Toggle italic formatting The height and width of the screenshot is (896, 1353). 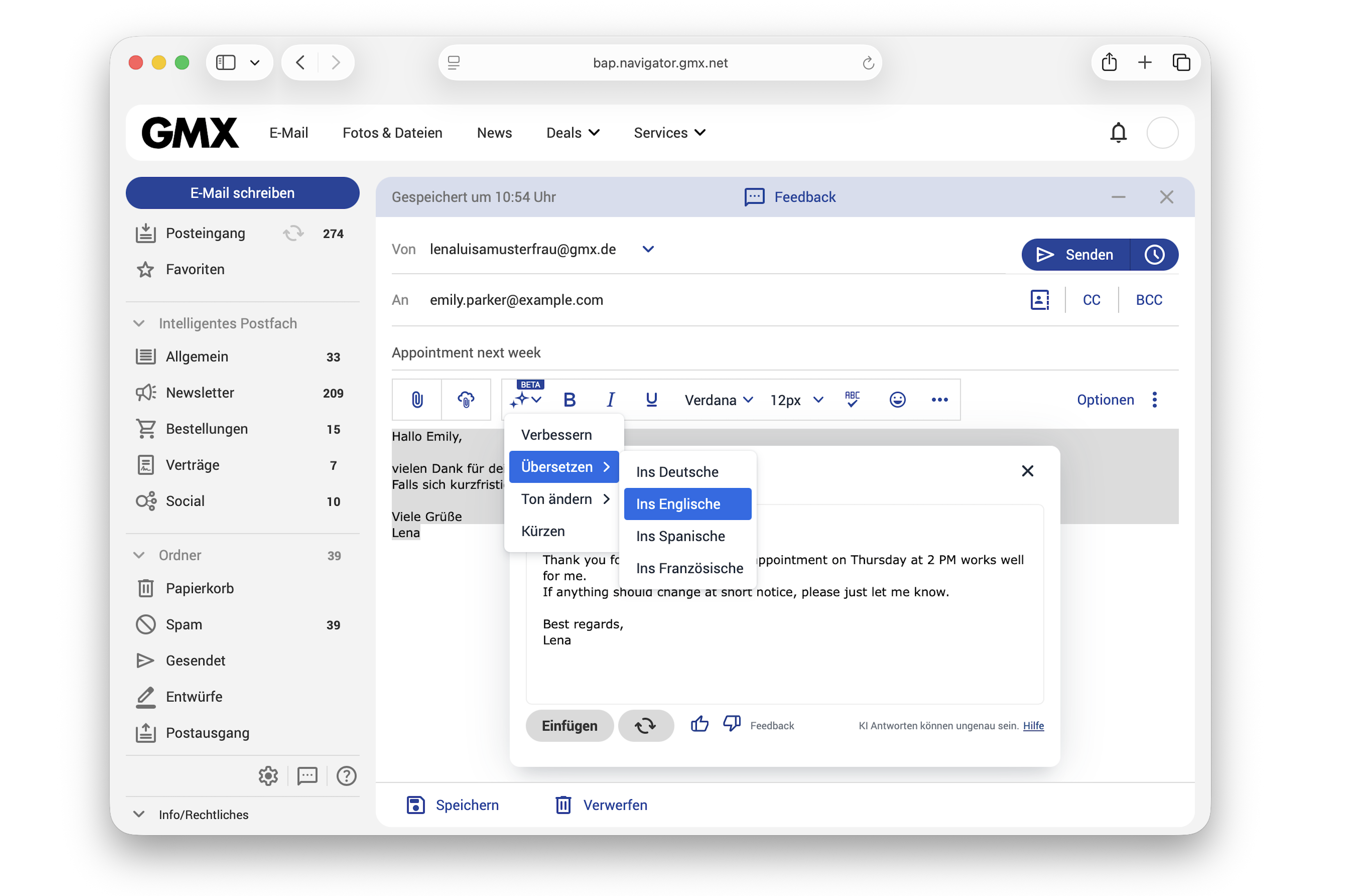click(x=610, y=399)
